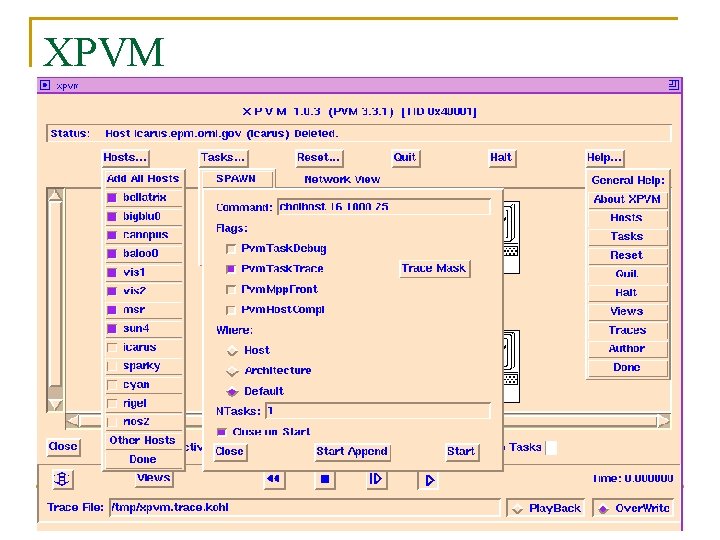Select the SPAWN tab
This screenshot has width=720, height=540.
[x=236, y=179]
